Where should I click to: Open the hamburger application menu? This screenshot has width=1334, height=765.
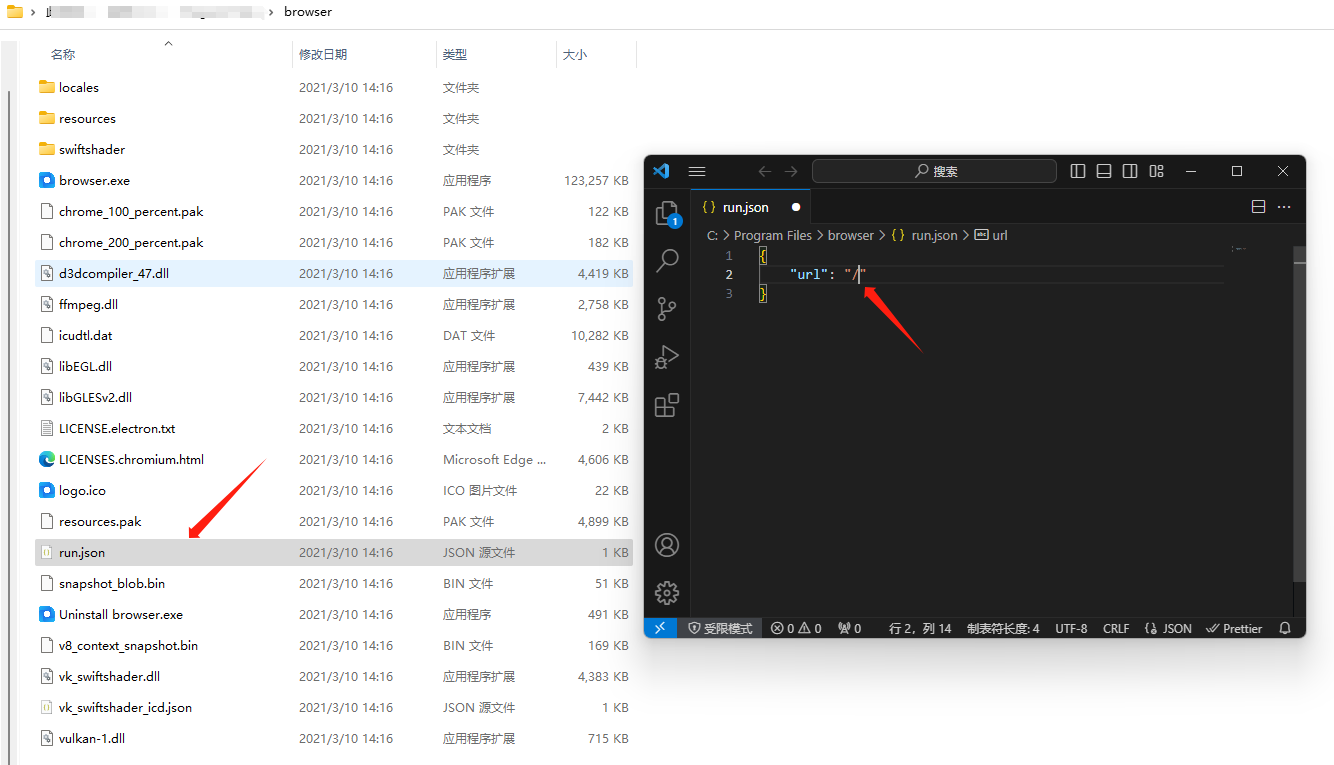point(697,171)
